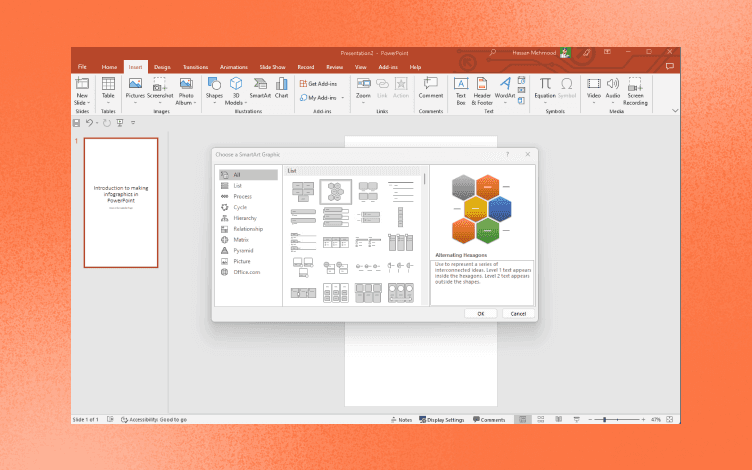Open the Photo Album tool
The image size is (752, 470).
pyautogui.click(x=186, y=92)
